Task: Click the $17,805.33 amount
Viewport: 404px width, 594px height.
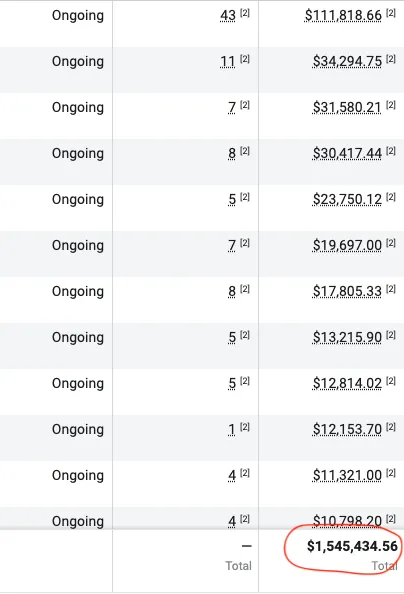Action: point(347,291)
